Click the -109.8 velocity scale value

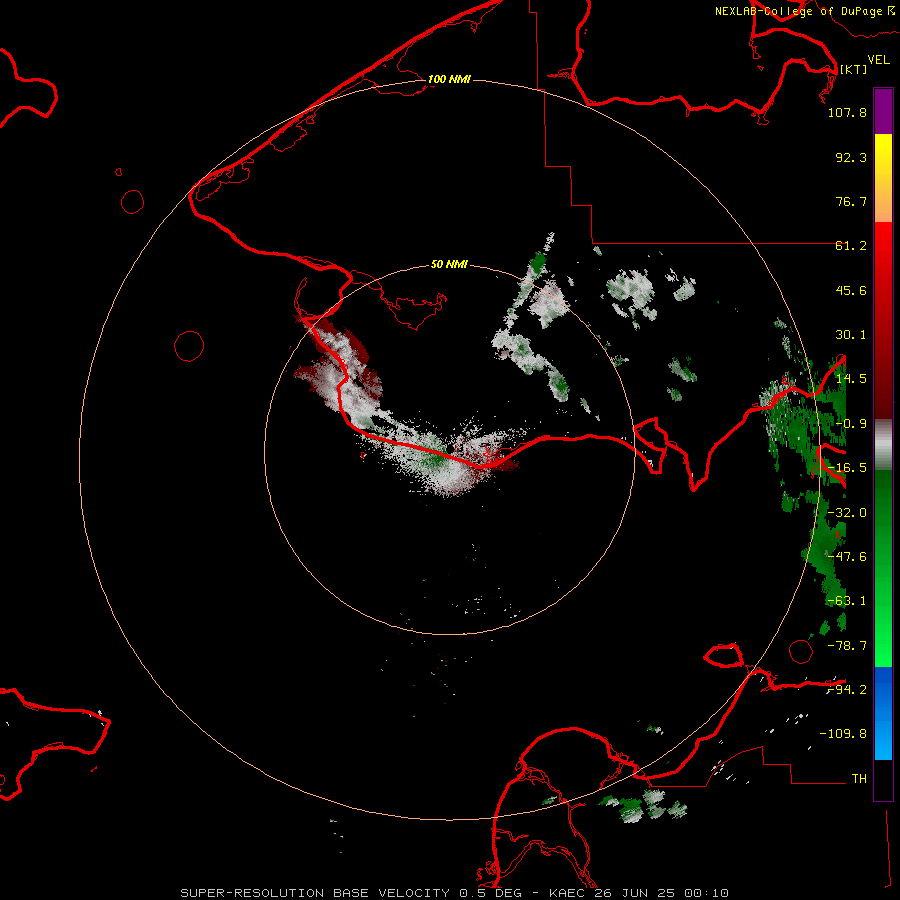pos(843,734)
